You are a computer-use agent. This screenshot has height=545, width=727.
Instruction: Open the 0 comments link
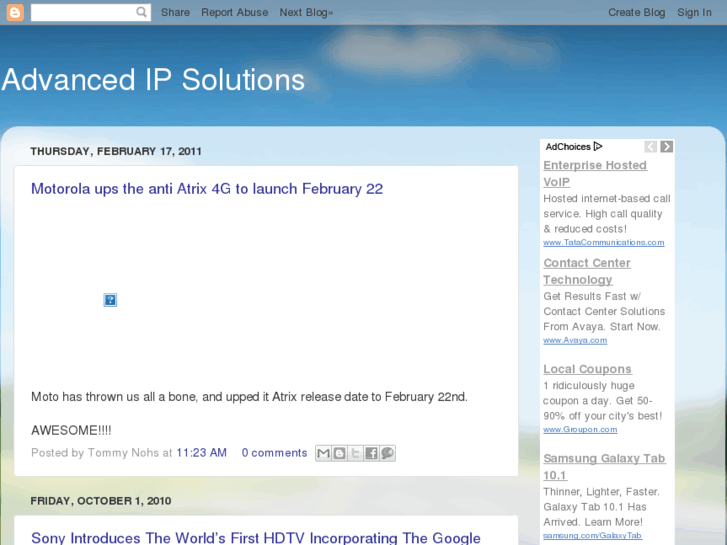point(274,453)
